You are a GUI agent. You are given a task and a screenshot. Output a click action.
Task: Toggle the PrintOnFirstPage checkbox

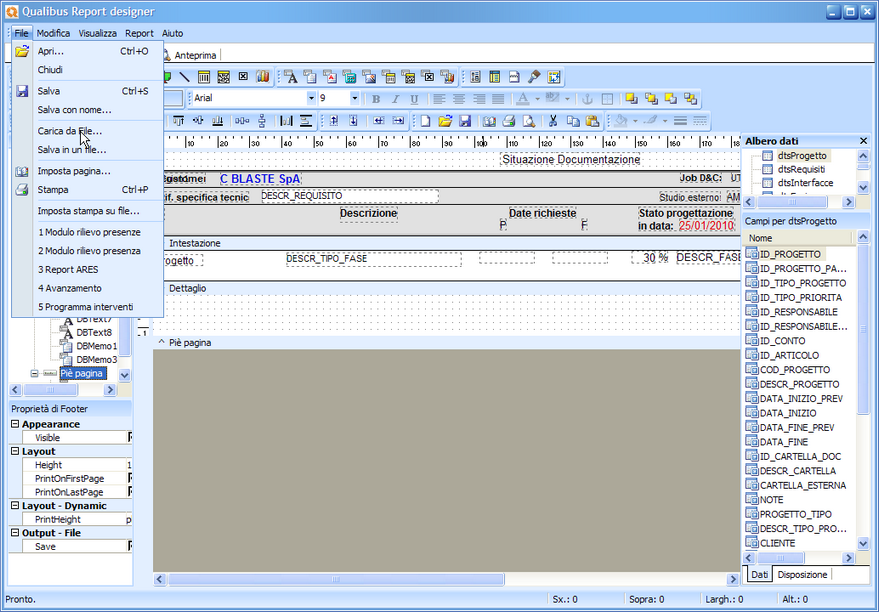pos(129,478)
